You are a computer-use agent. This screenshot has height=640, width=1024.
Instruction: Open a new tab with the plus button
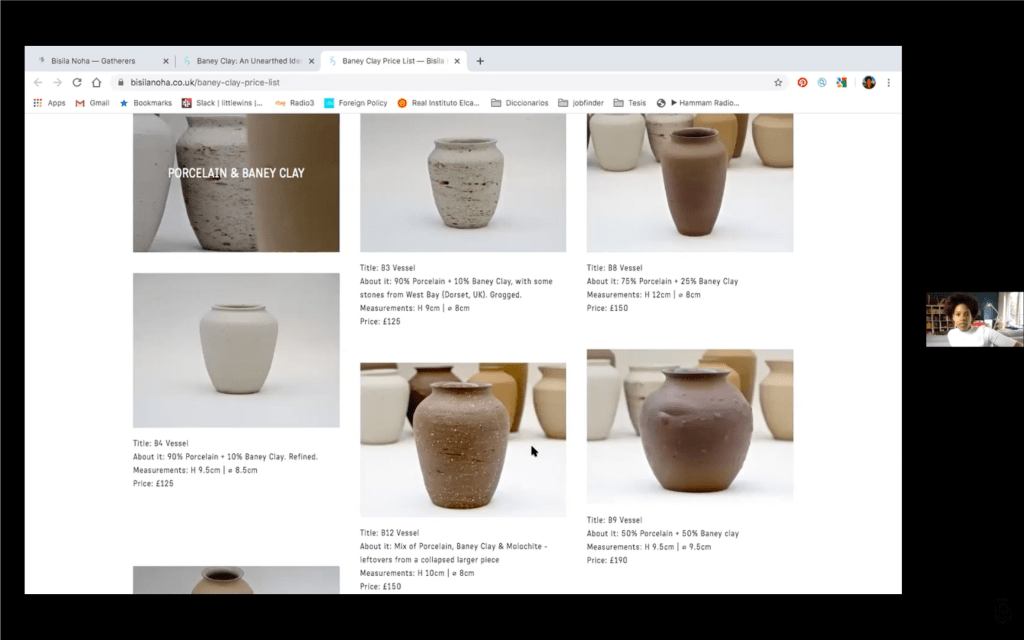pyautogui.click(x=480, y=61)
